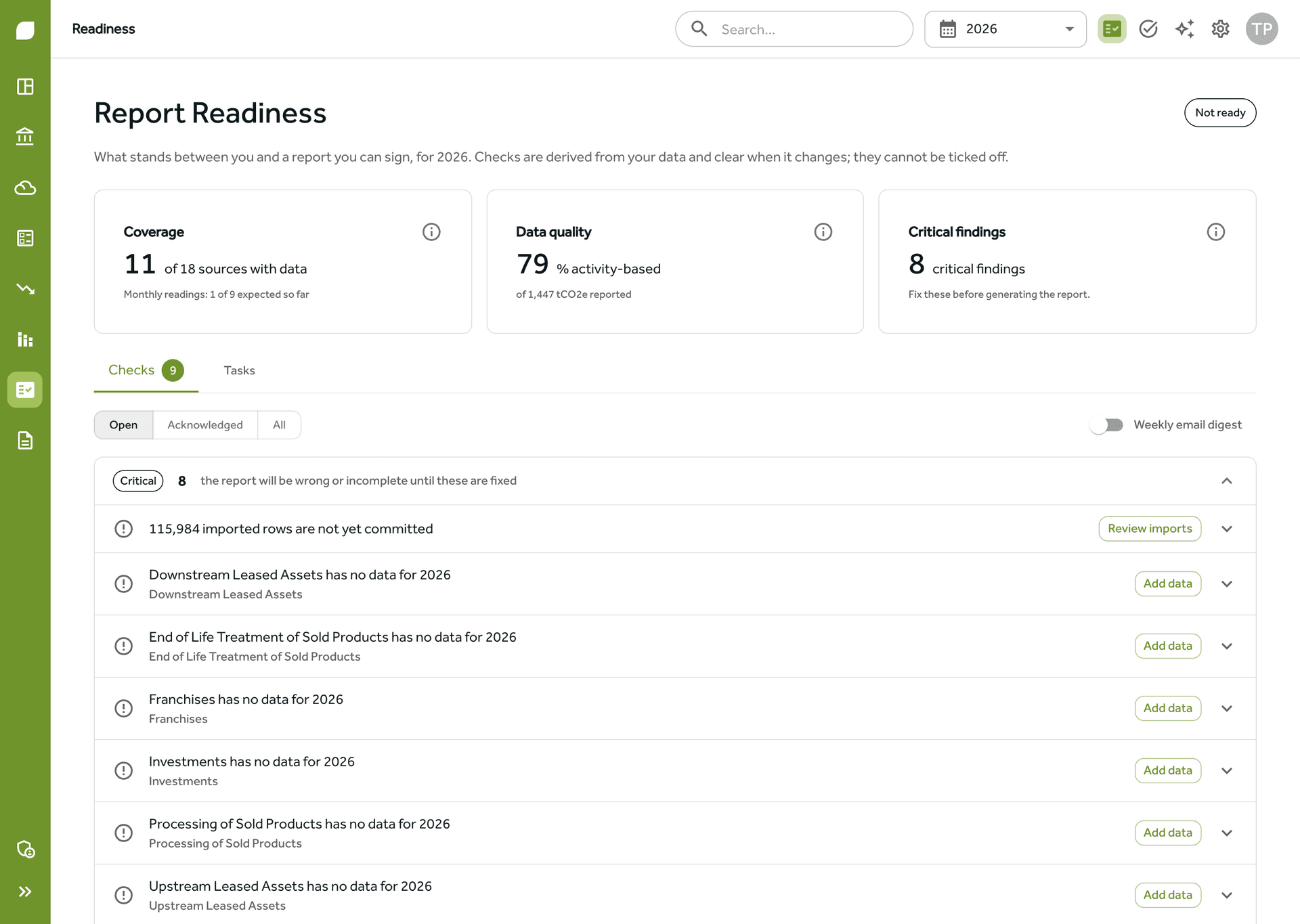Expand the Processing of Sold Products row
The image size is (1300, 924).
(1227, 833)
